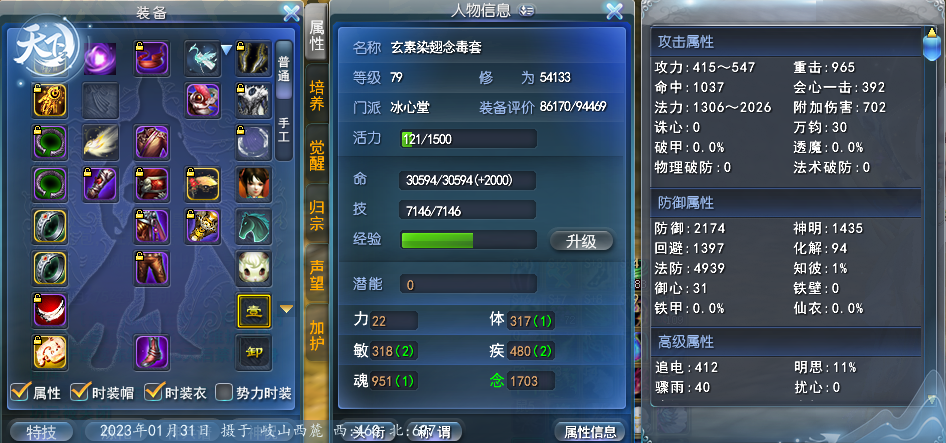
Task: Click the 升级 button
Action: [x=581, y=241]
